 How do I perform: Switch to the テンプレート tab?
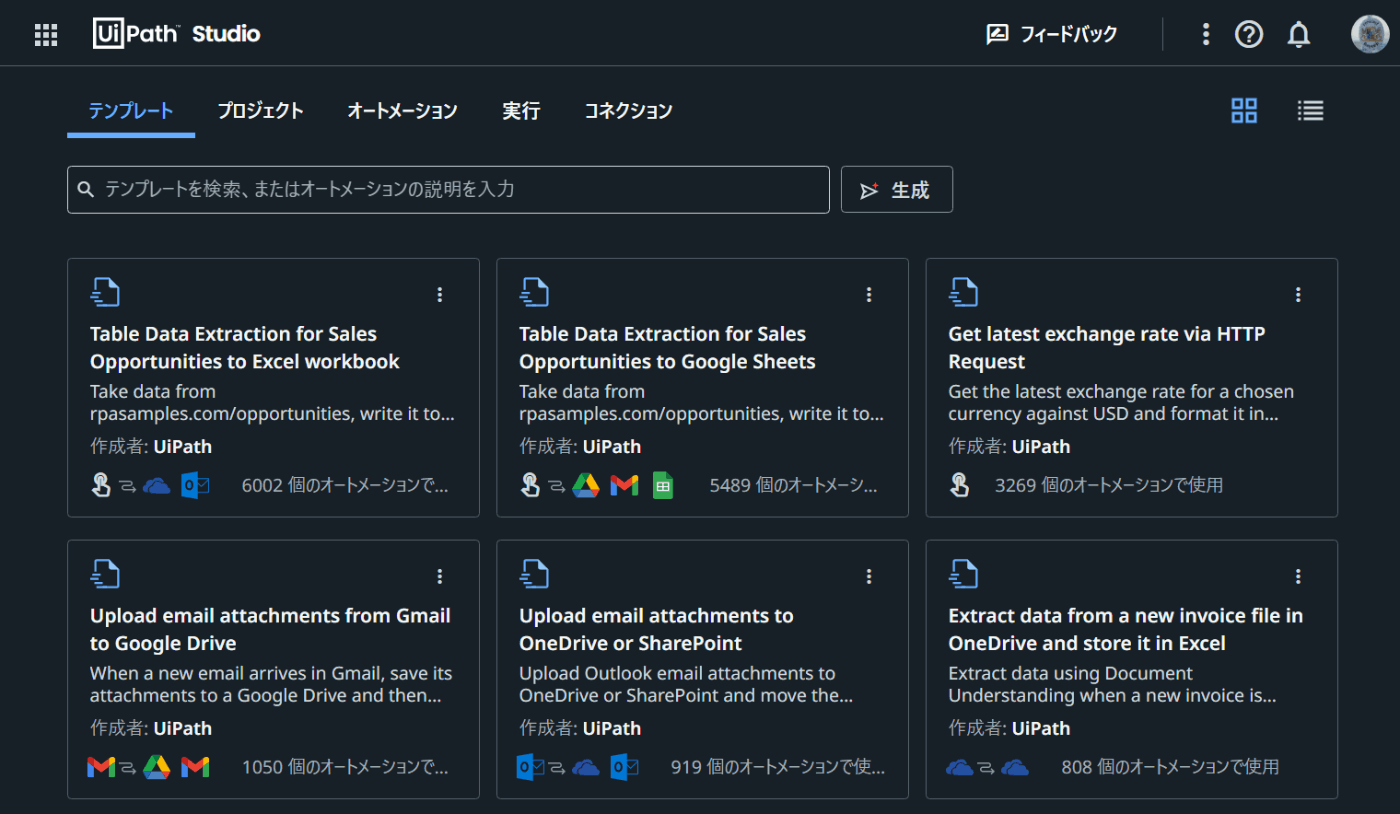point(131,111)
